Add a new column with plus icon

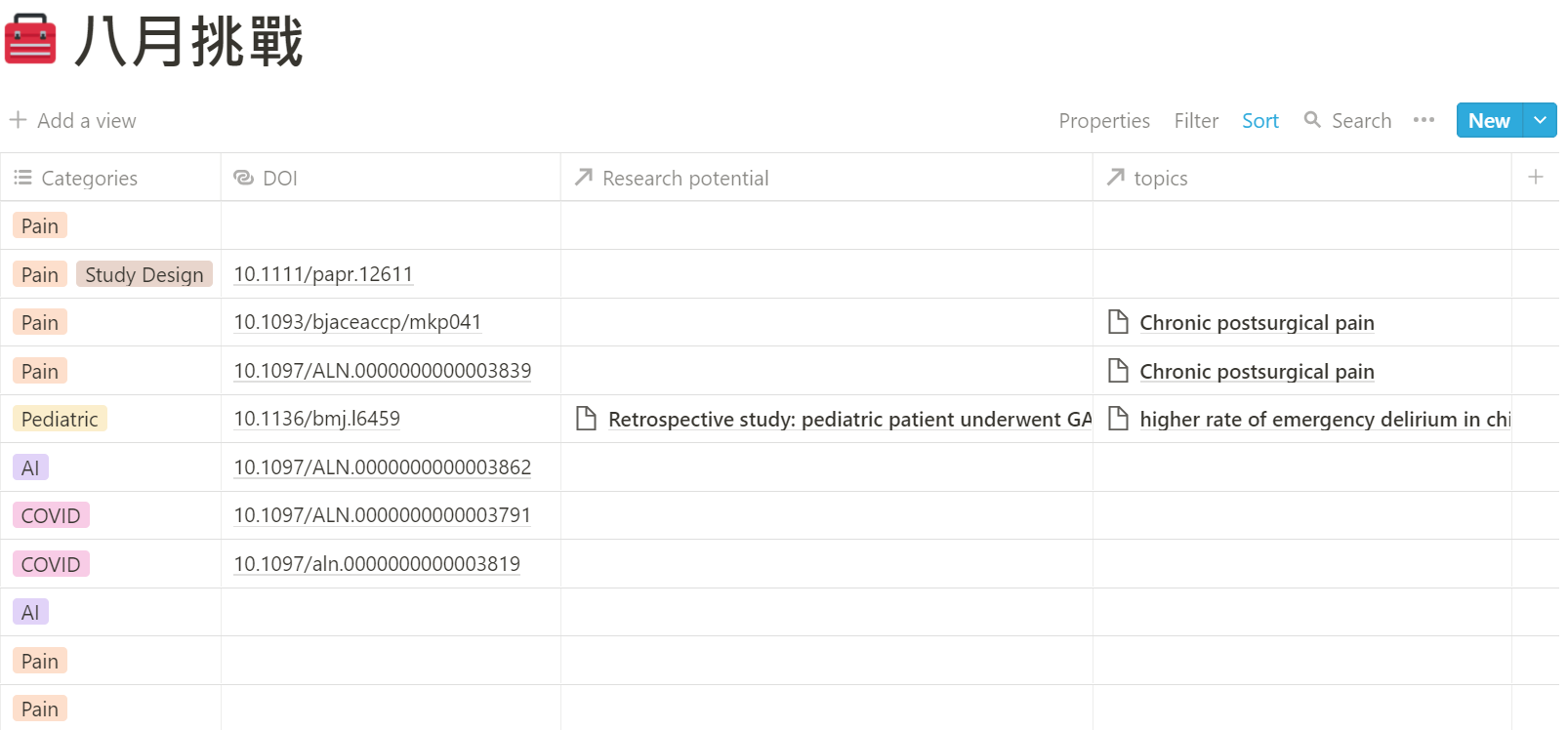tap(1535, 177)
